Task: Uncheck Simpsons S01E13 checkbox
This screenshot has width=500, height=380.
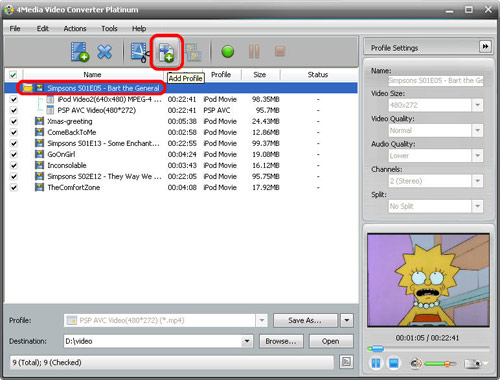Action: (14, 143)
